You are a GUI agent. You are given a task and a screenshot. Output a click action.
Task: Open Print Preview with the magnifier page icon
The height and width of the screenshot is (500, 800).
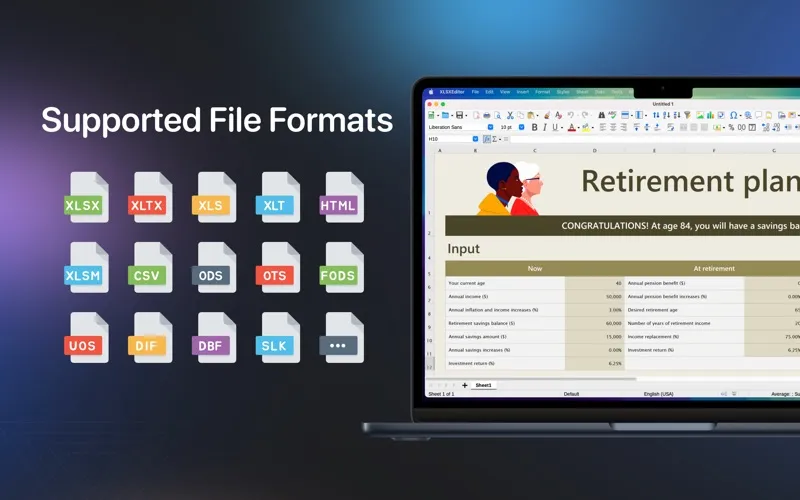pos(497,115)
